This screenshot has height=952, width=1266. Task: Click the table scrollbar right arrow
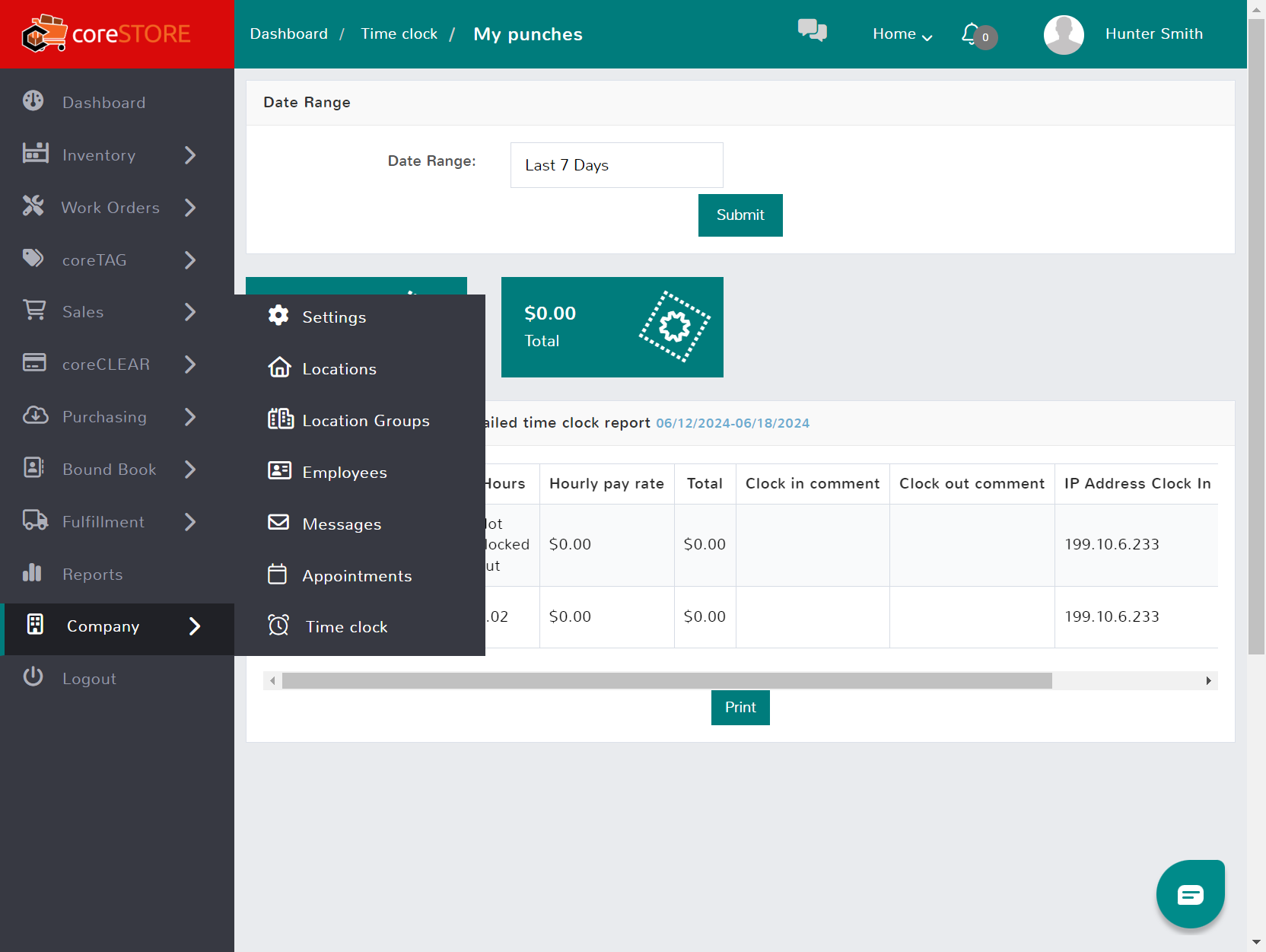pos(1208,680)
